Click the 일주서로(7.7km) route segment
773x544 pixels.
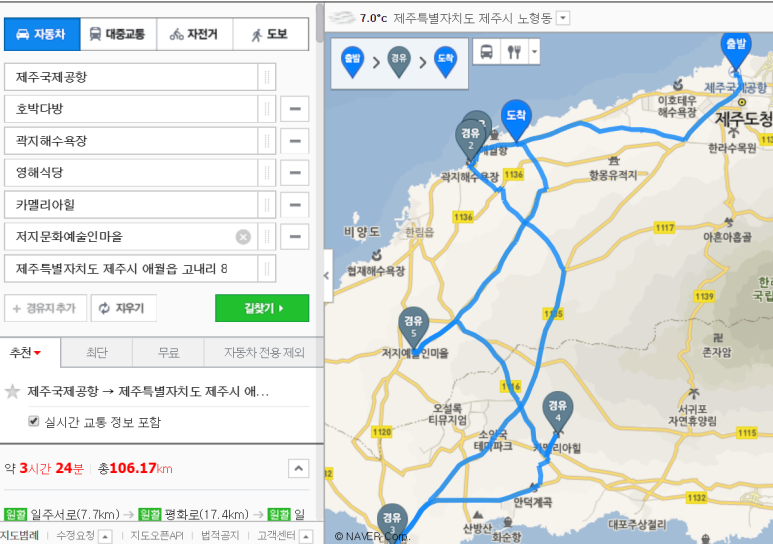(75, 514)
